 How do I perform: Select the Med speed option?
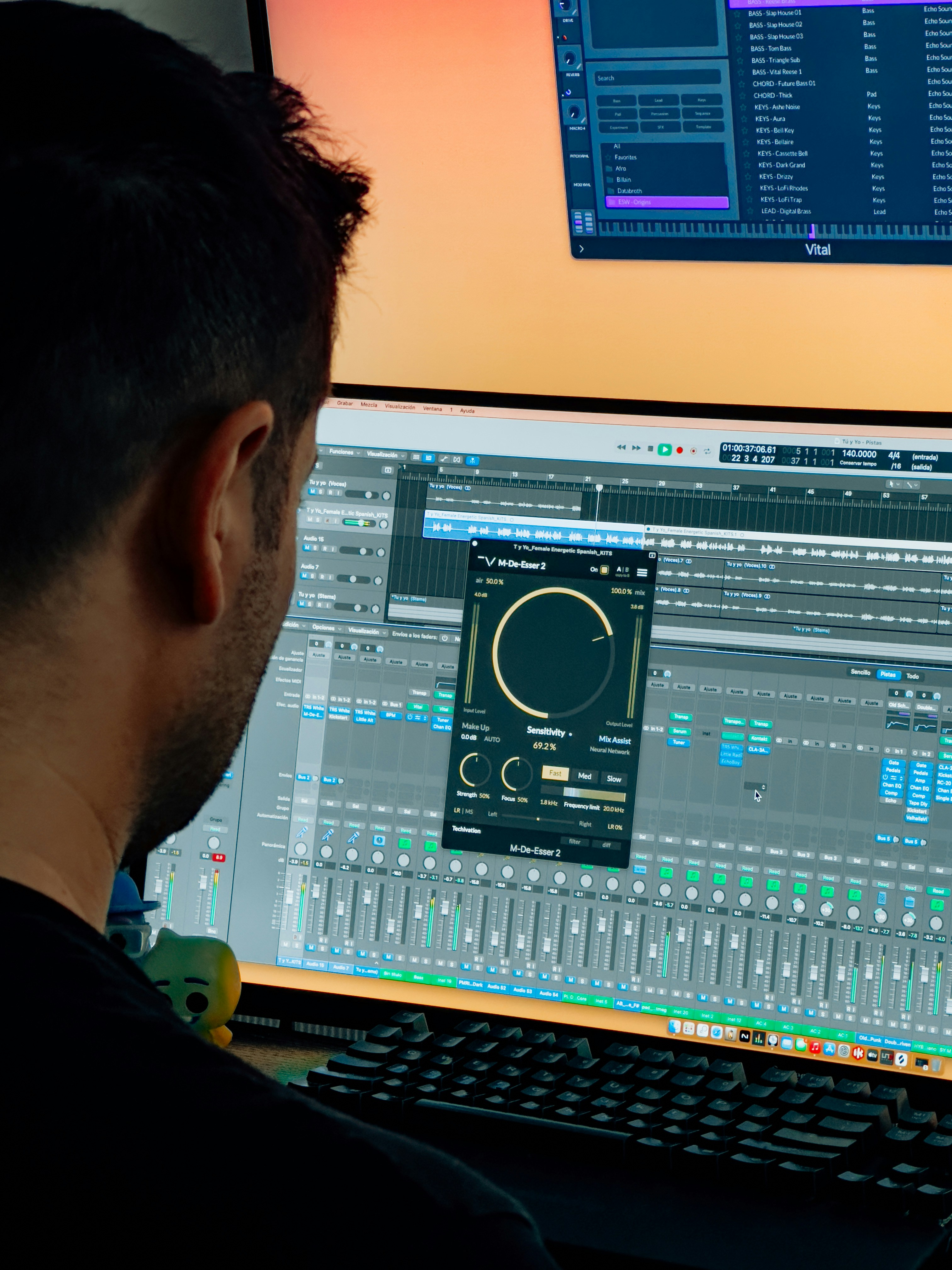584,776
